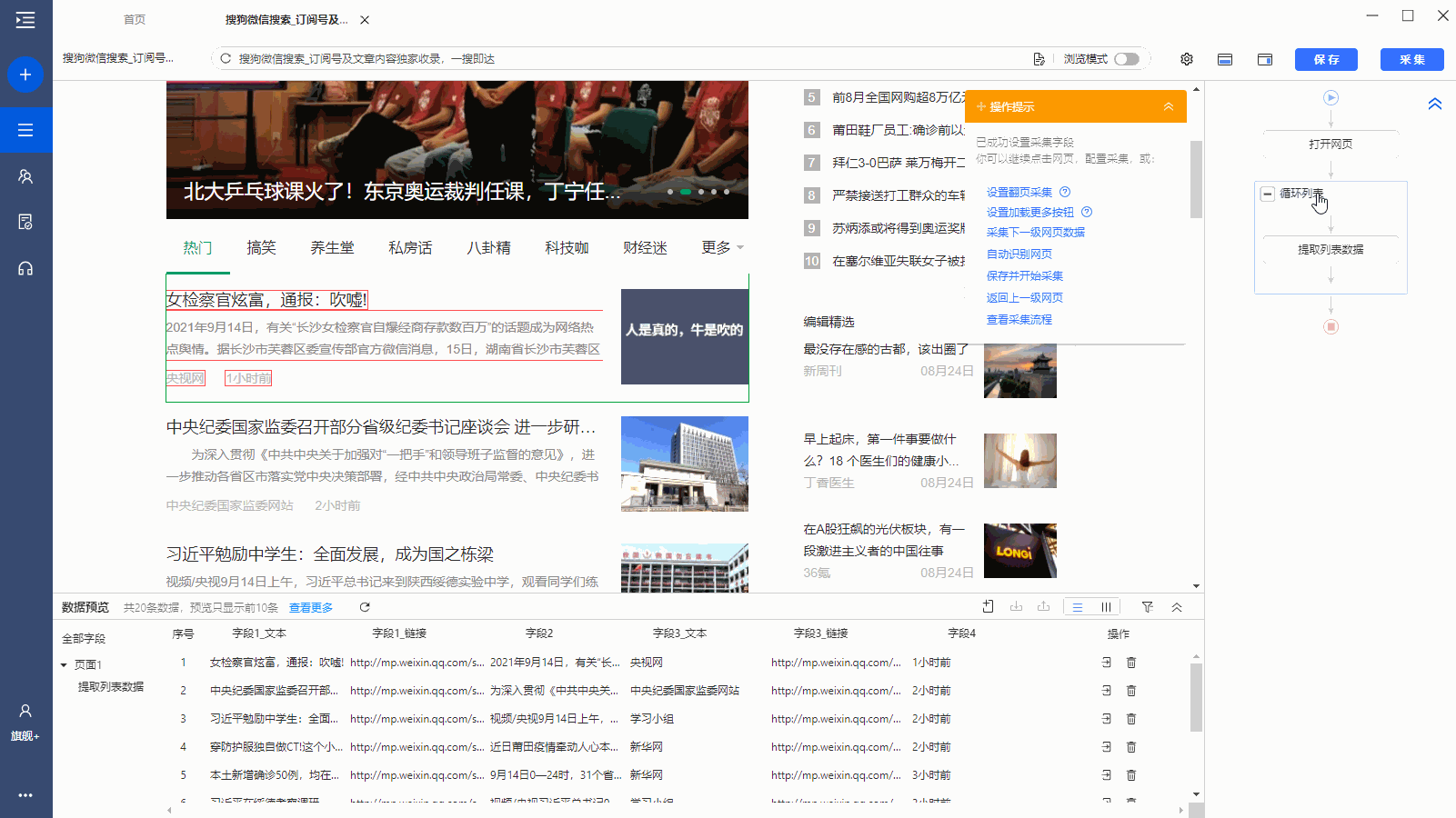Open the team collaboration icon in sidebar

[25, 176]
